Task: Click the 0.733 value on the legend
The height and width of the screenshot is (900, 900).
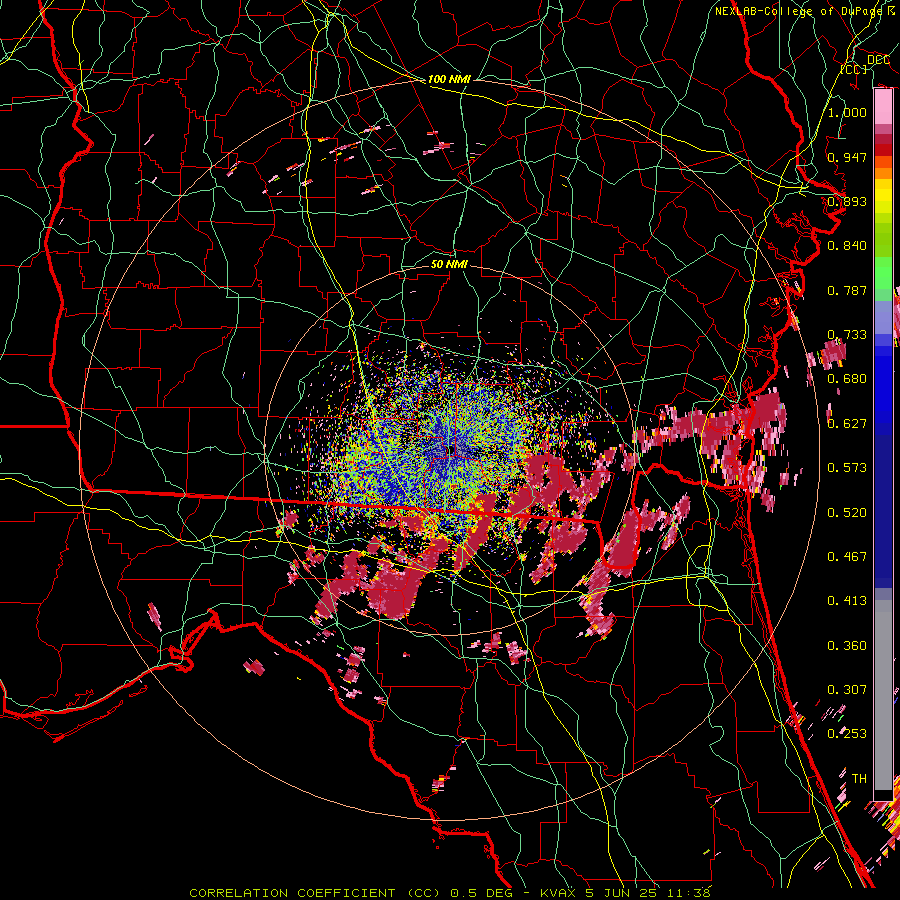Action: pyautogui.click(x=847, y=335)
